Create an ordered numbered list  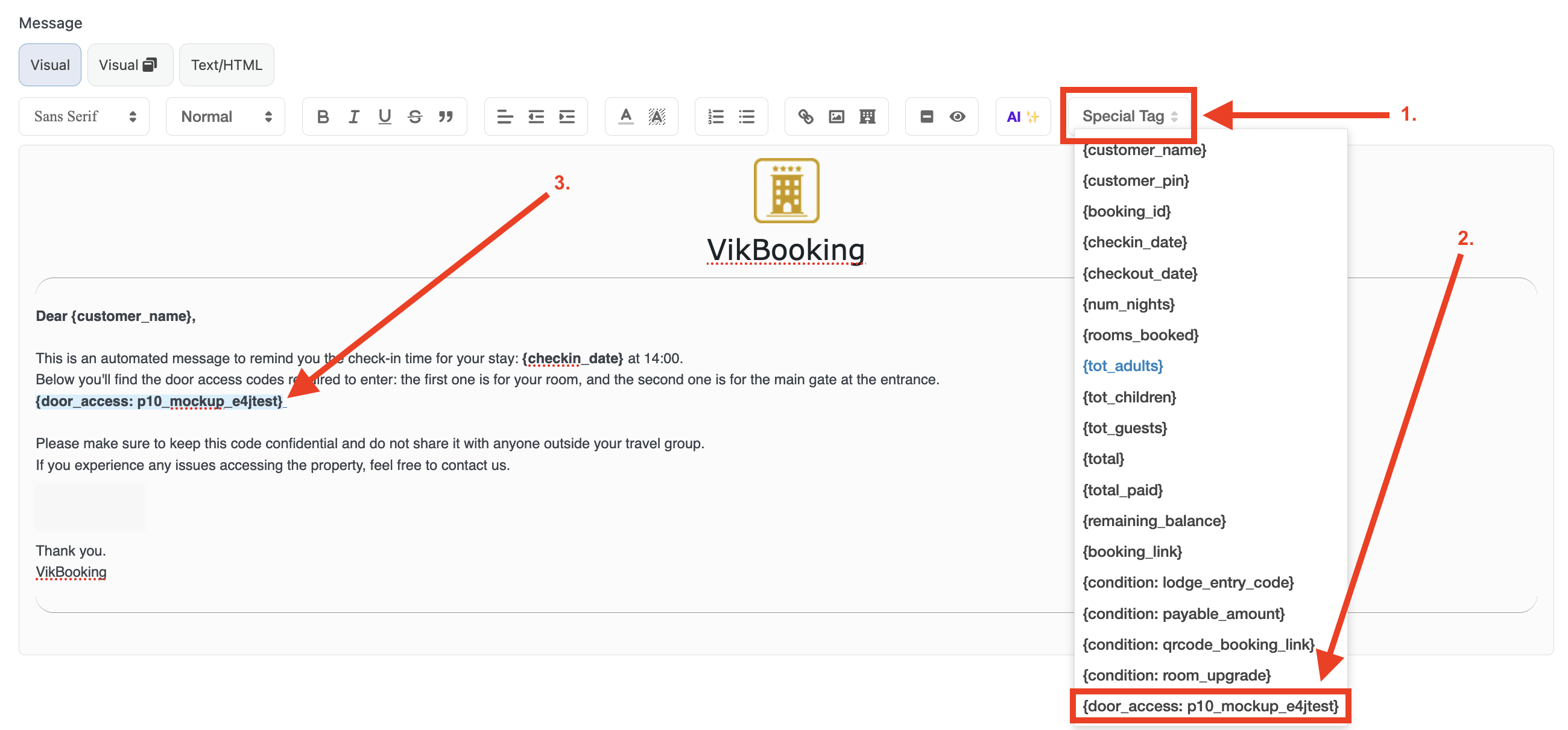tap(716, 116)
